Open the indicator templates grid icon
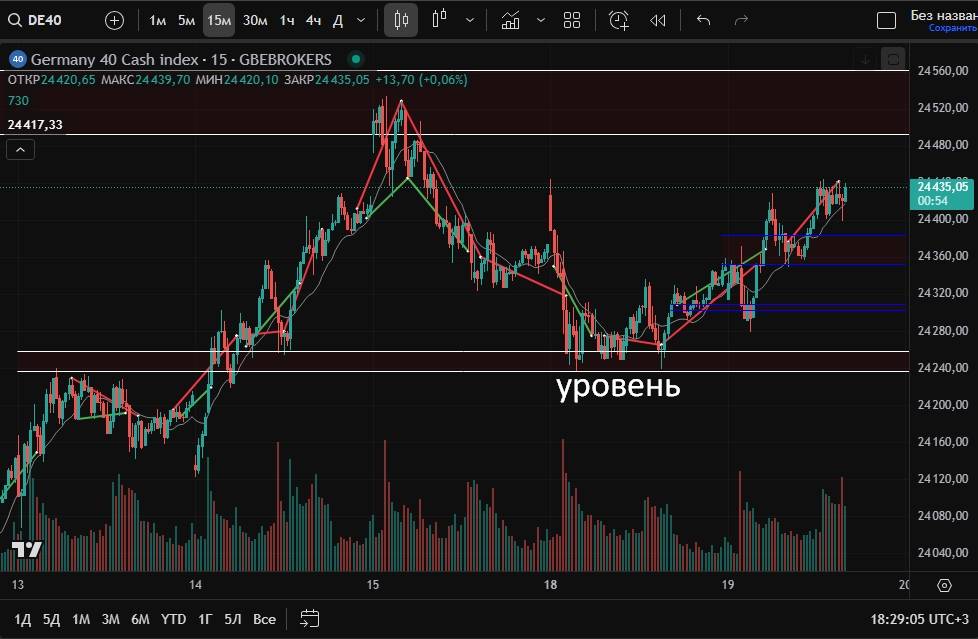Viewport: 978px width, 639px height. click(572, 20)
